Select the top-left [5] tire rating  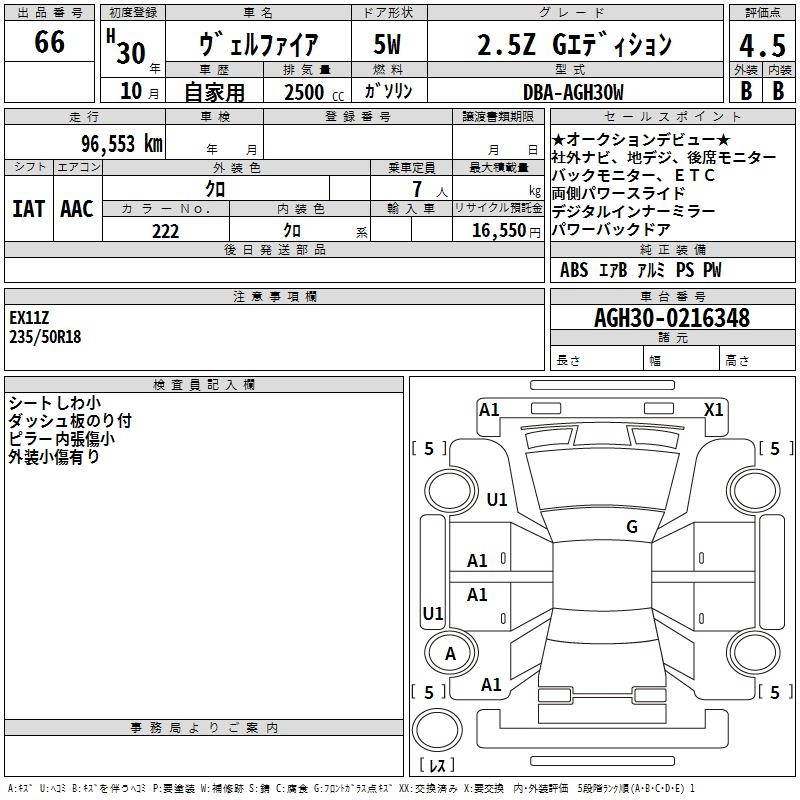pyautogui.click(x=428, y=449)
